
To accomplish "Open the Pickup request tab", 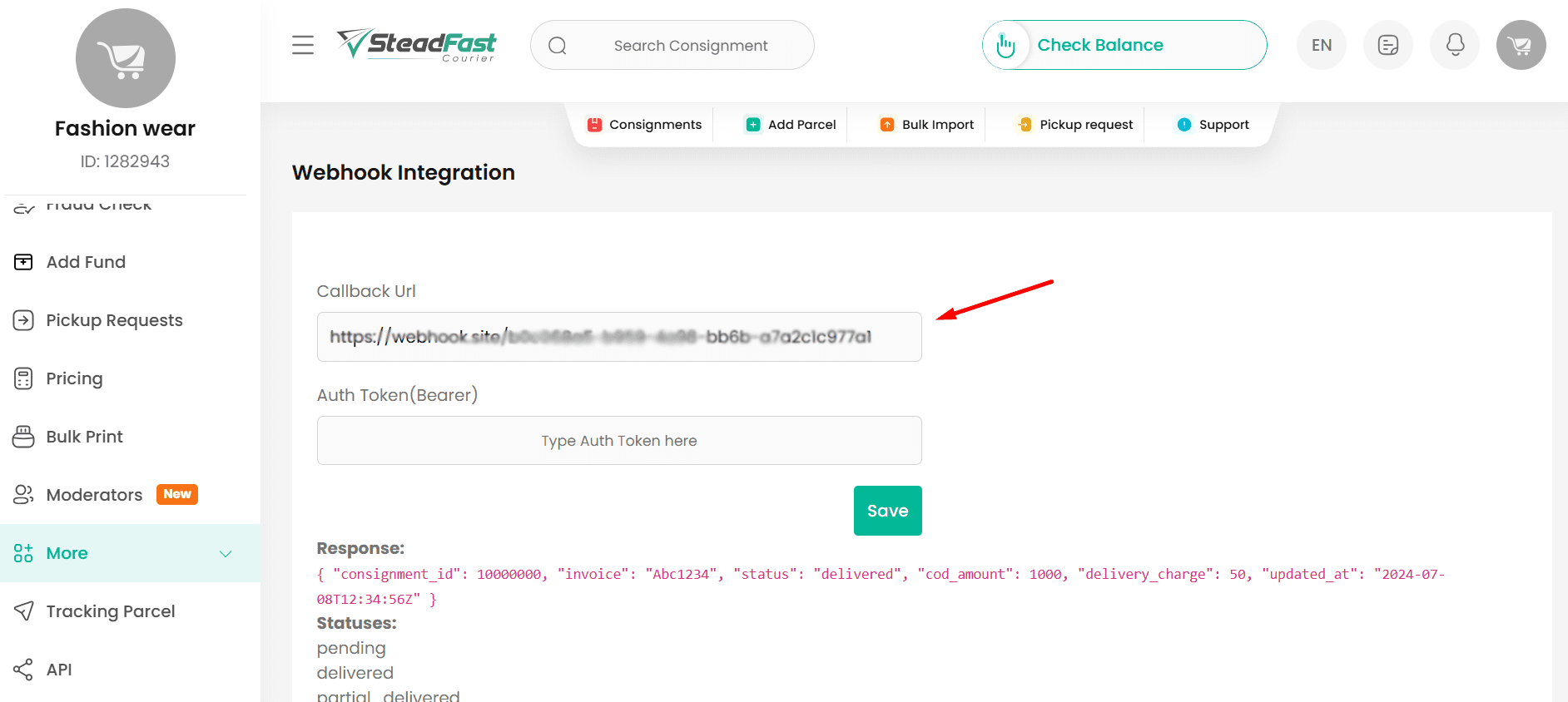I will pyautogui.click(x=1074, y=125).
